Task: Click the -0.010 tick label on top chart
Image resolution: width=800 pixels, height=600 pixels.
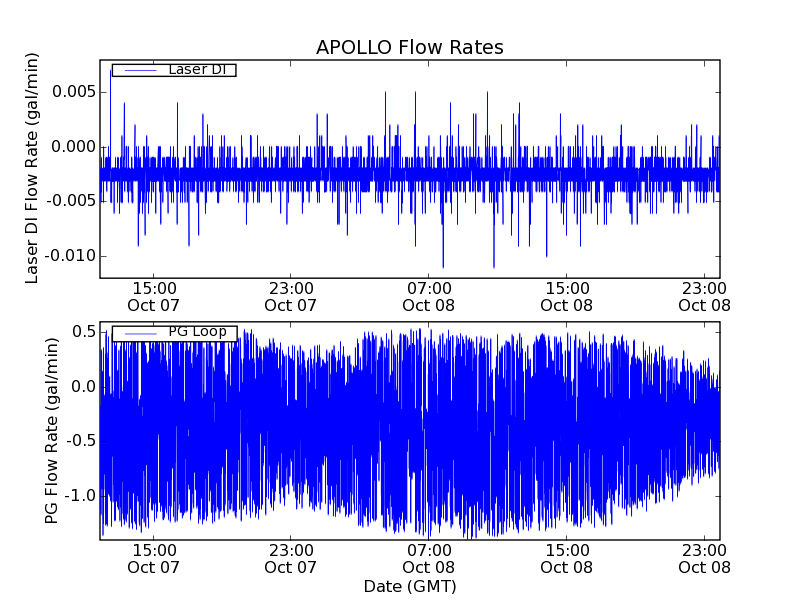Action: tap(71, 256)
